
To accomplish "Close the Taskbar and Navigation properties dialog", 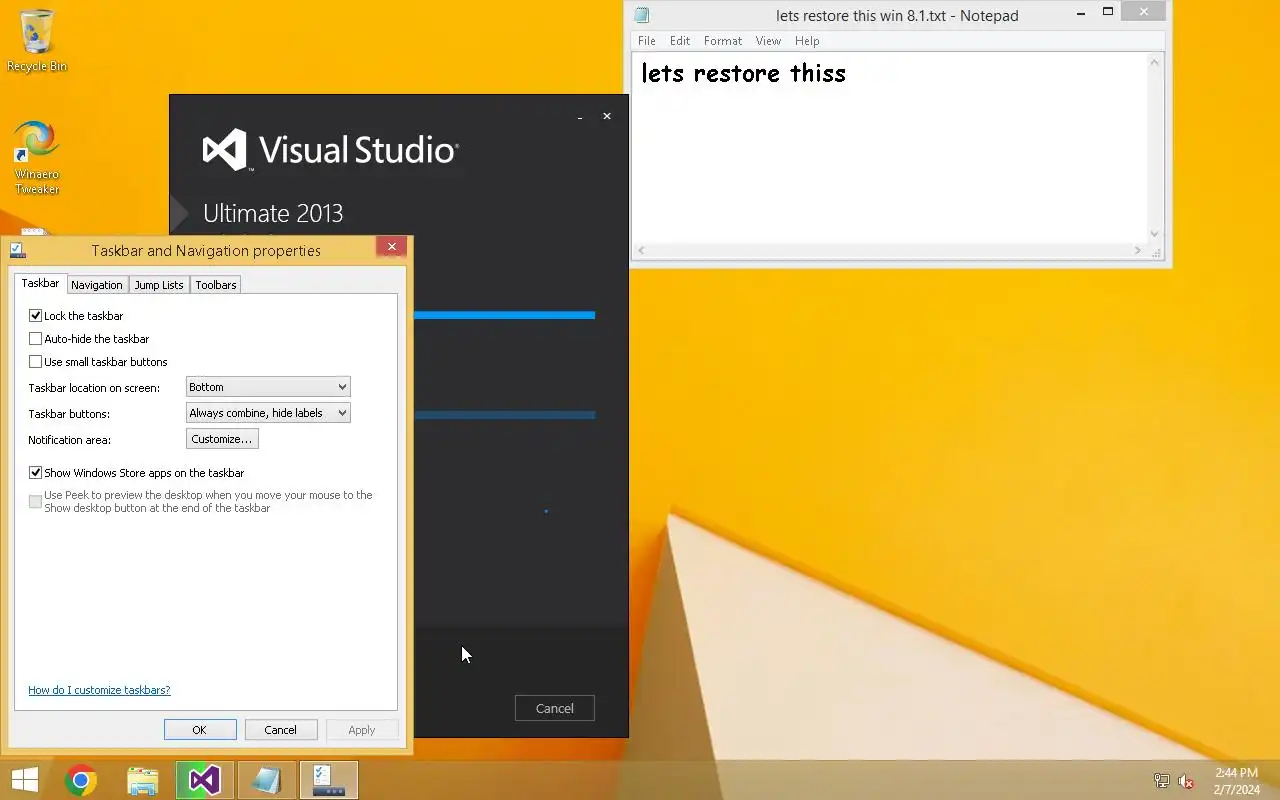I will click(x=392, y=246).
